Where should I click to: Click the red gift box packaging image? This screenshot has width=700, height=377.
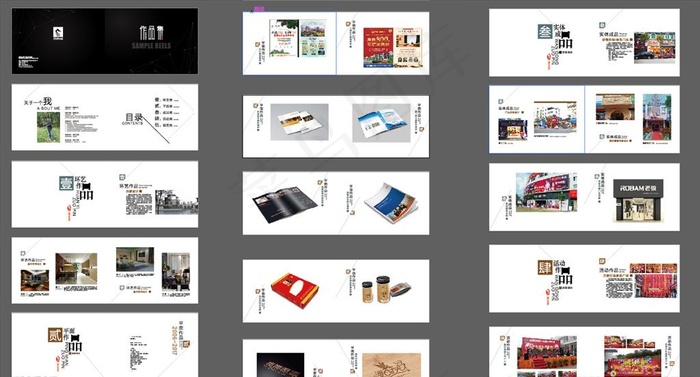click(x=295, y=290)
